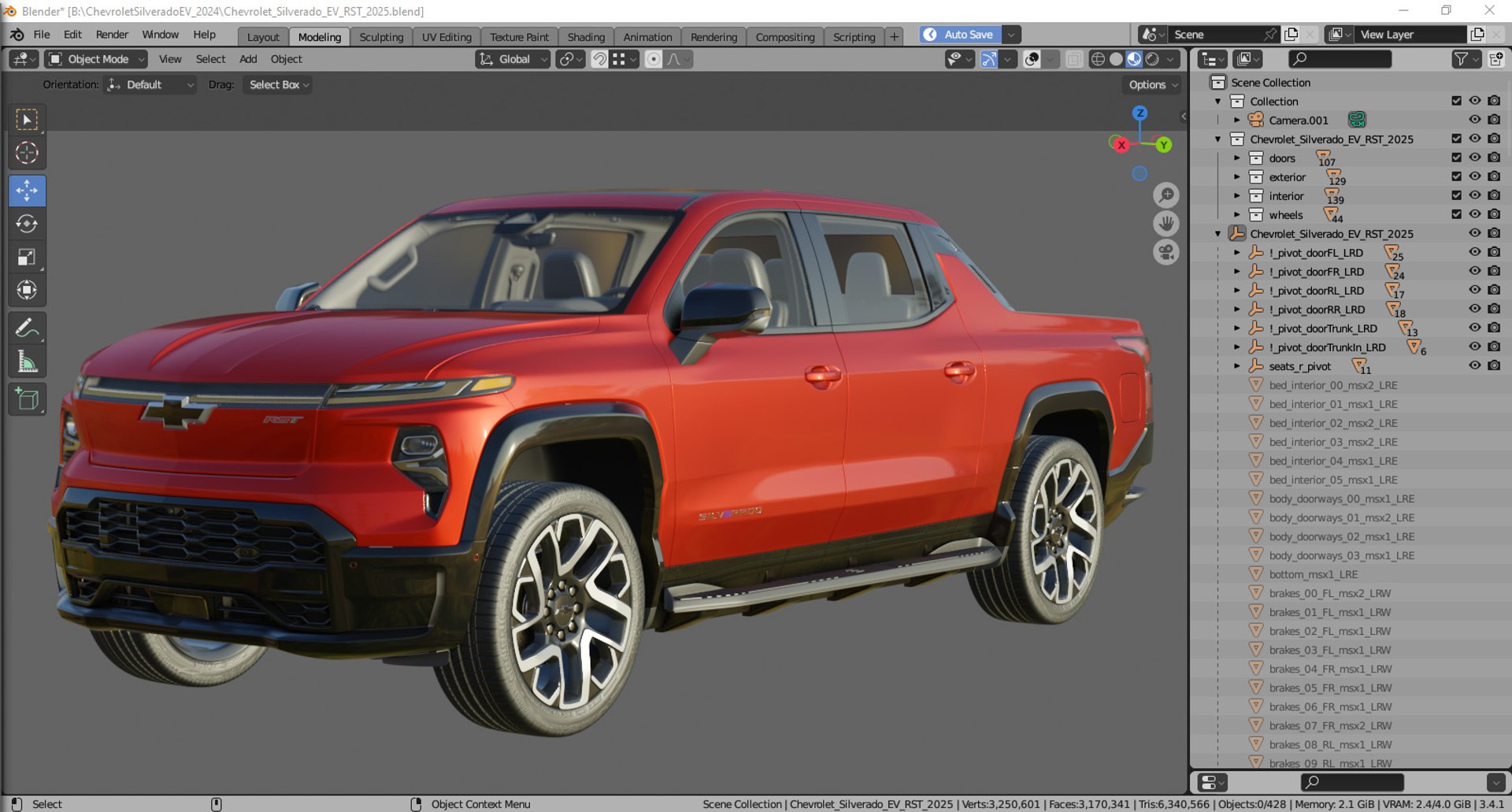
Task: Open the viewport Options button
Action: (x=1152, y=84)
